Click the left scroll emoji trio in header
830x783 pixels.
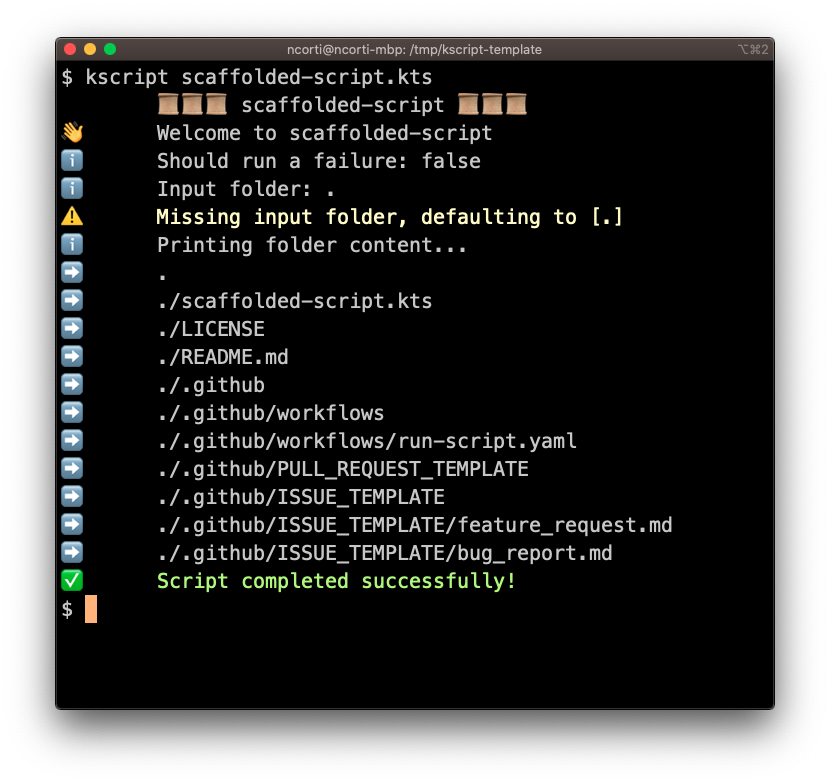point(193,104)
